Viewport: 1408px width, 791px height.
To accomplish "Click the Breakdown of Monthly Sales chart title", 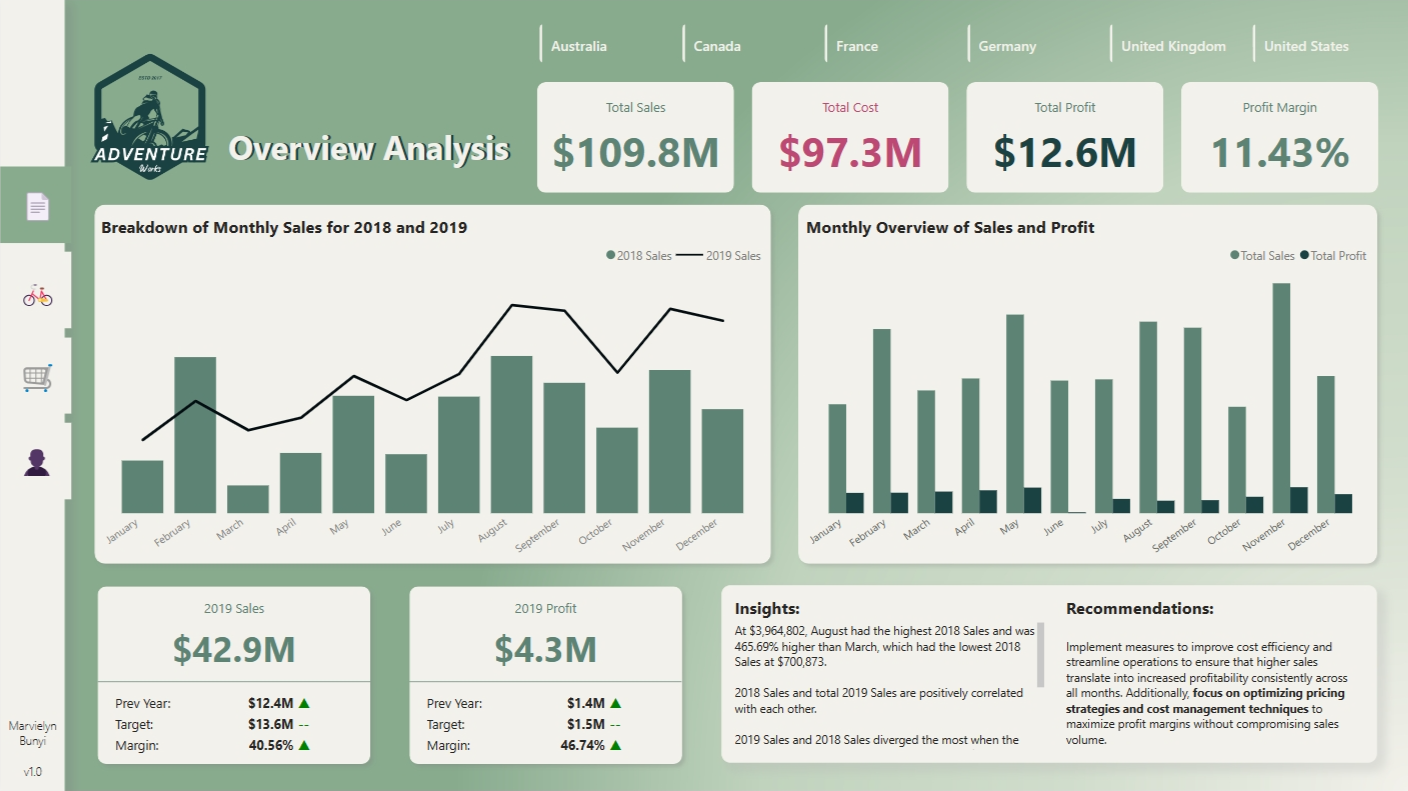I will (284, 227).
